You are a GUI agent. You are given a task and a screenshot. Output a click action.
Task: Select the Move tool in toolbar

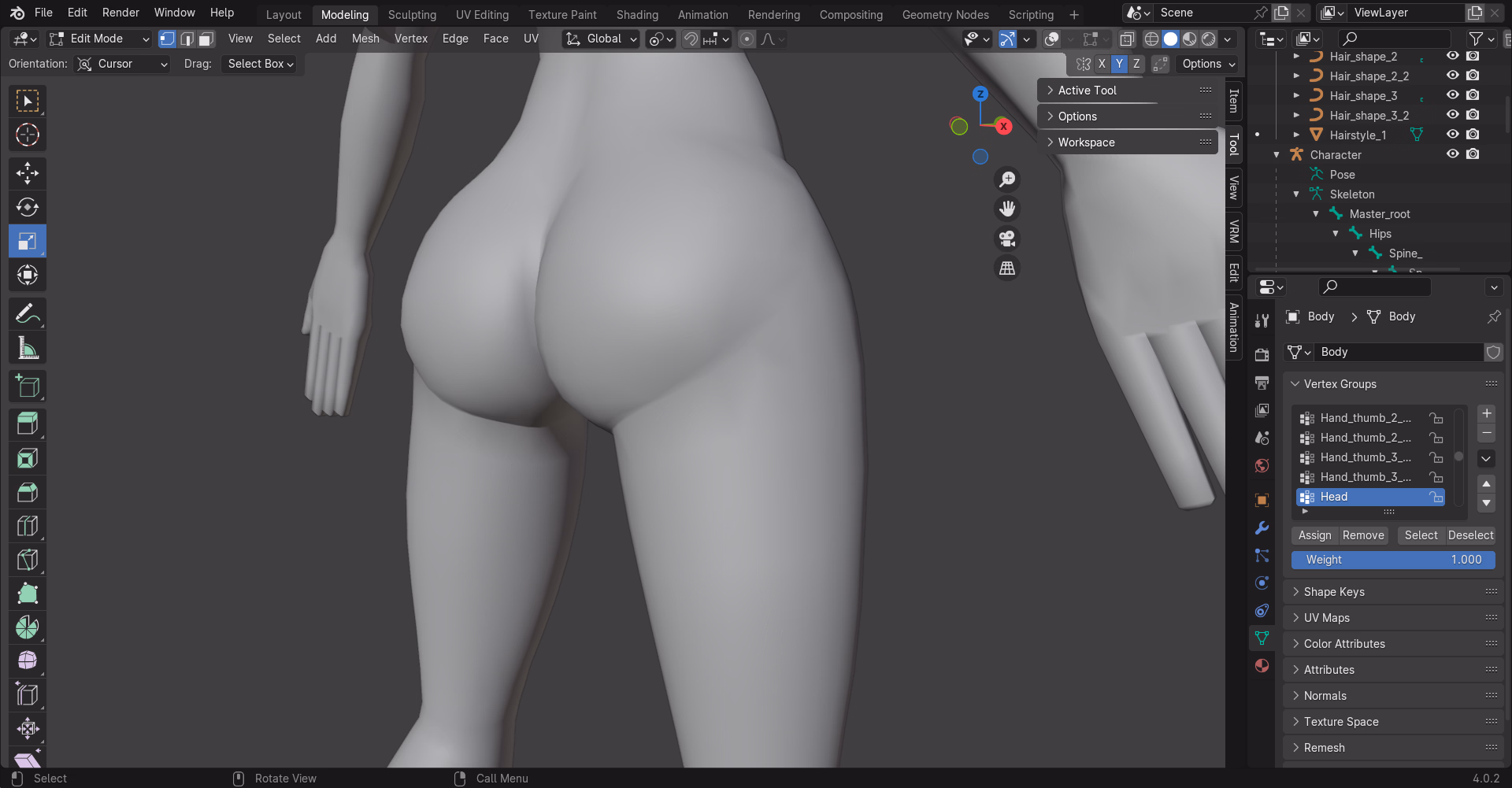[x=28, y=173]
